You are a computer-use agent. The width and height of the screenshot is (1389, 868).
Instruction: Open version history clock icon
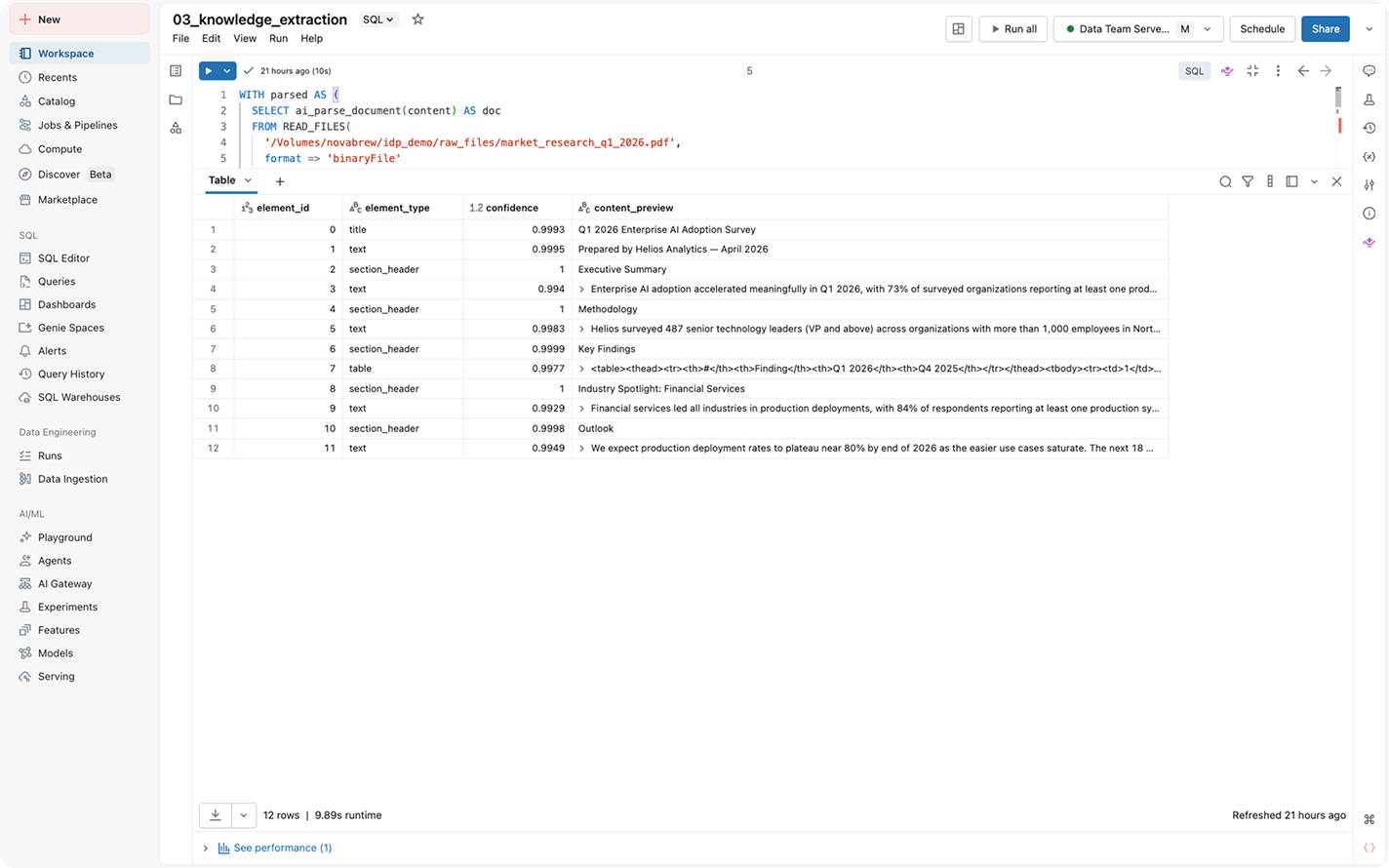pos(1369,128)
